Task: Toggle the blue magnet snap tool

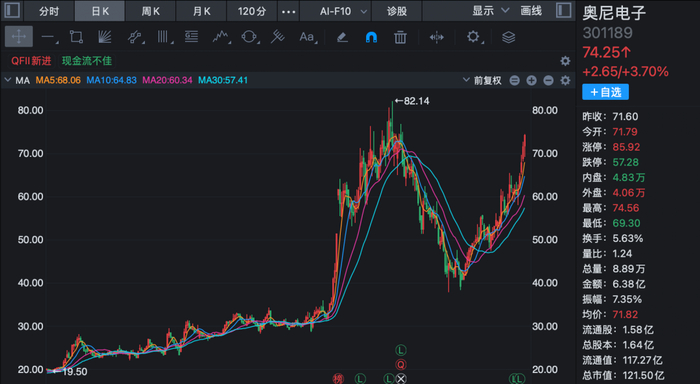Action: 371,37
